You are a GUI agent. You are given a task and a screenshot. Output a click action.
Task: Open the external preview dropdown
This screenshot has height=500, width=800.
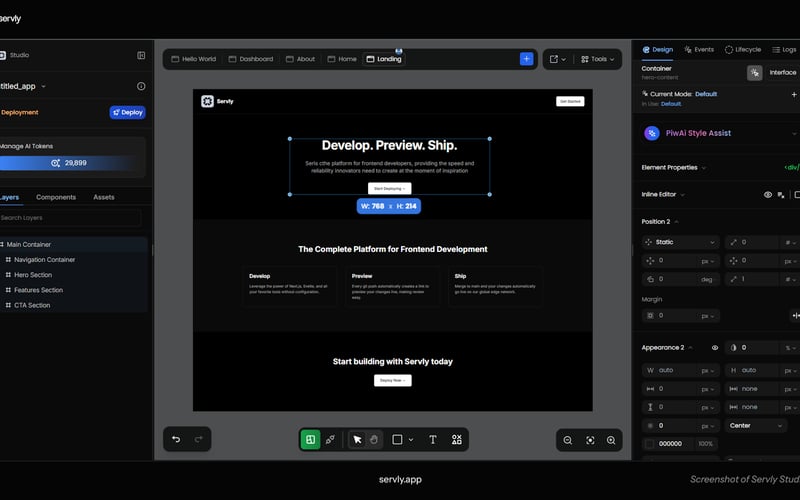(x=558, y=59)
